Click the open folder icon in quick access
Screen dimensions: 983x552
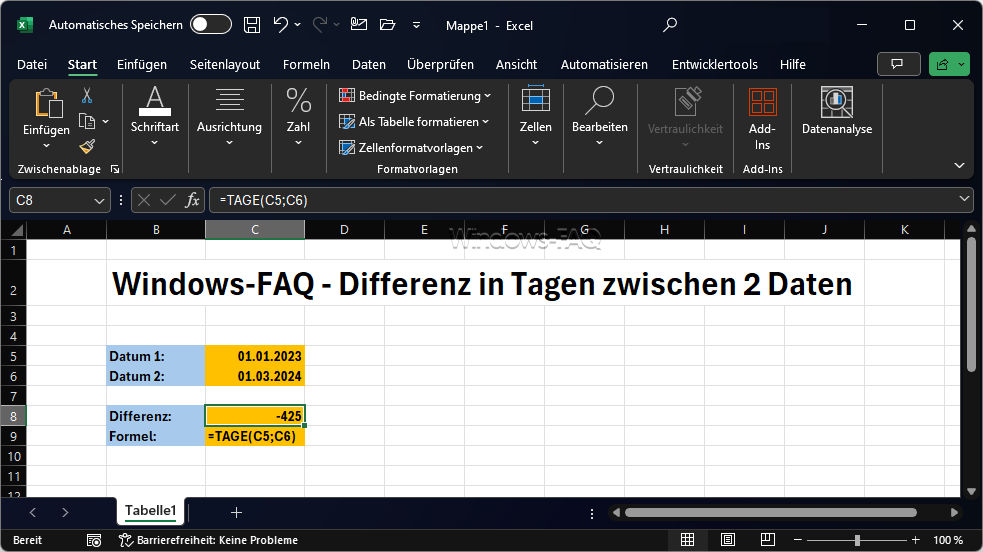pyautogui.click(x=387, y=24)
